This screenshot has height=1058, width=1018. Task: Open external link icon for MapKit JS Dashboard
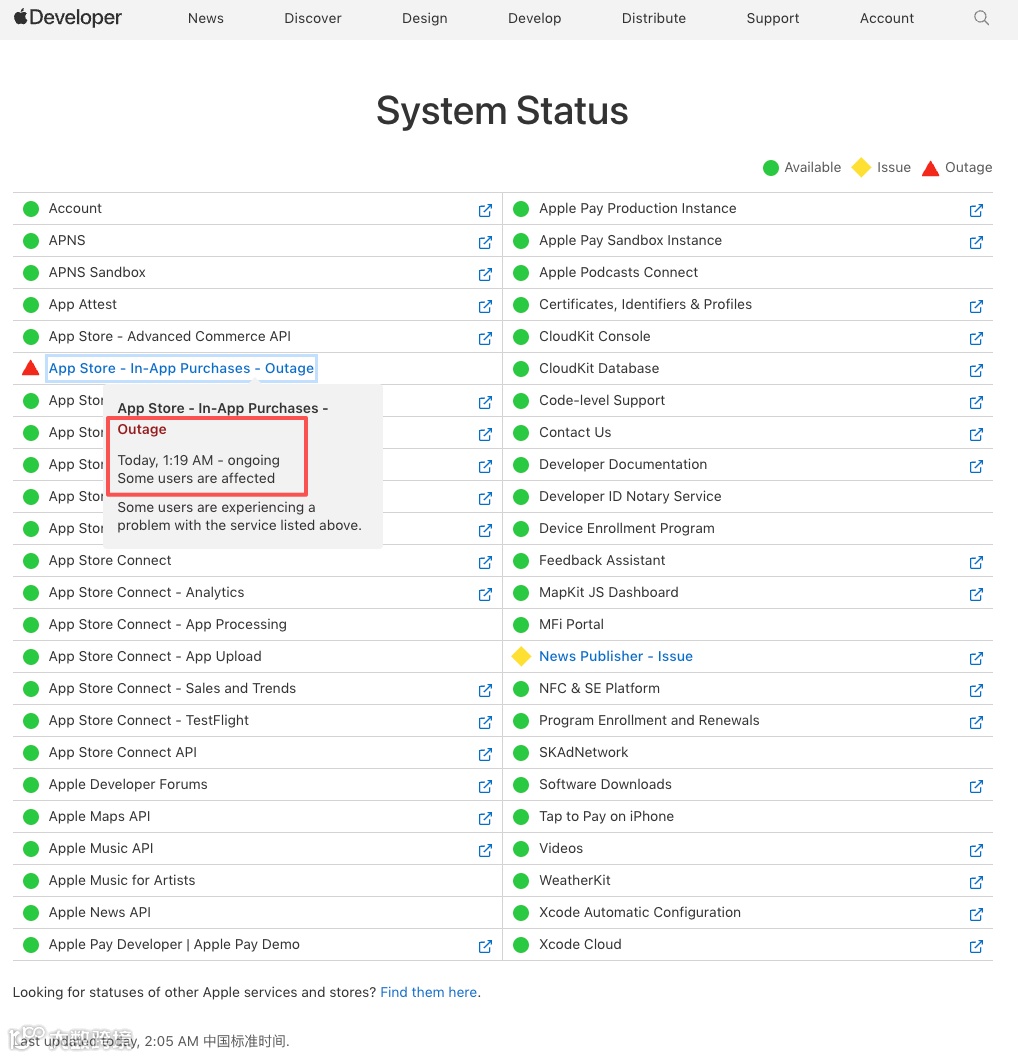click(x=976, y=594)
